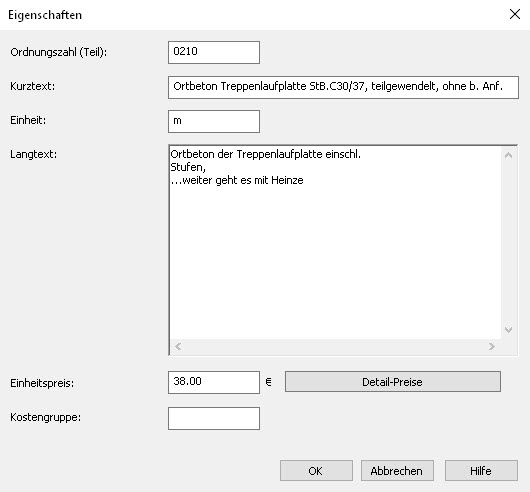Viewport: 530px width, 492px height.
Task: Click the Einheitspreis field with 38.00
Action: [x=214, y=382]
